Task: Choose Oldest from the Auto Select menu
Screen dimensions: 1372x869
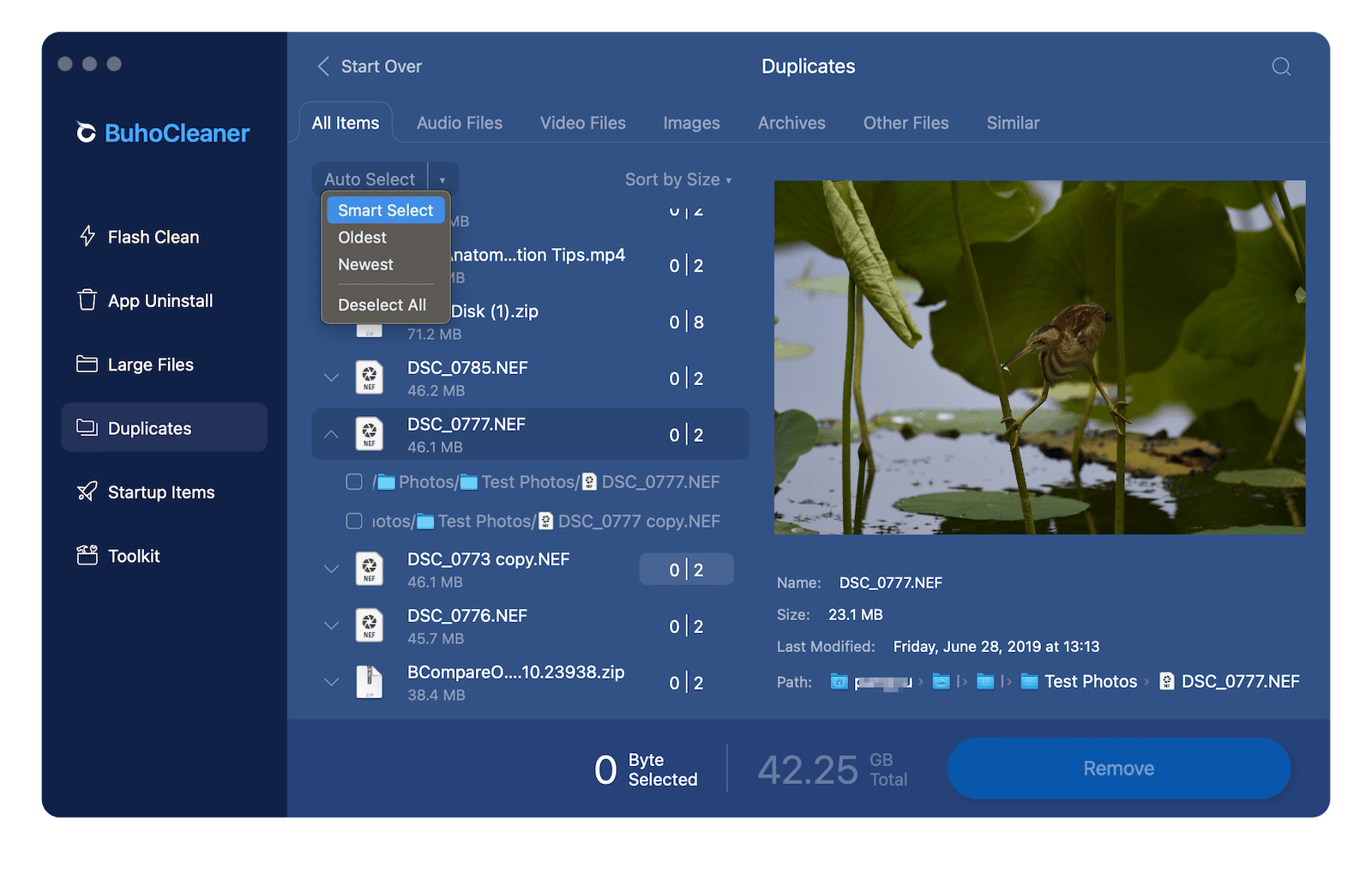Action: coord(386,238)
